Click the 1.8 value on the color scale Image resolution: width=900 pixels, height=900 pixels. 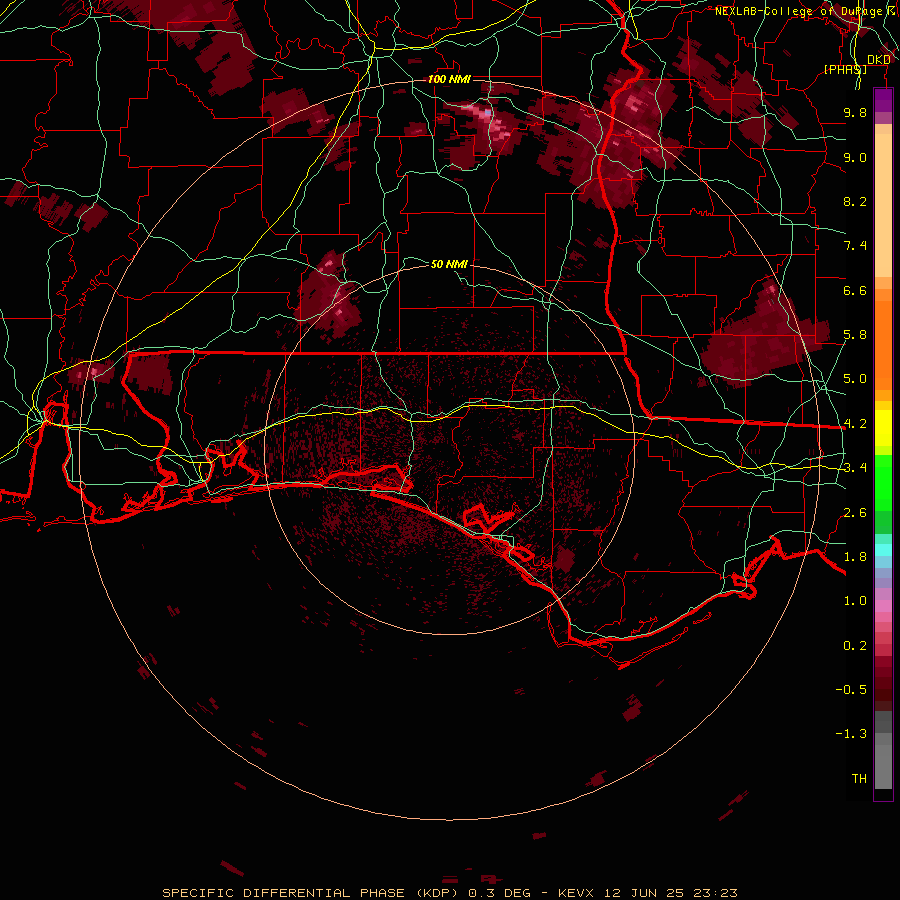point(855,557)
